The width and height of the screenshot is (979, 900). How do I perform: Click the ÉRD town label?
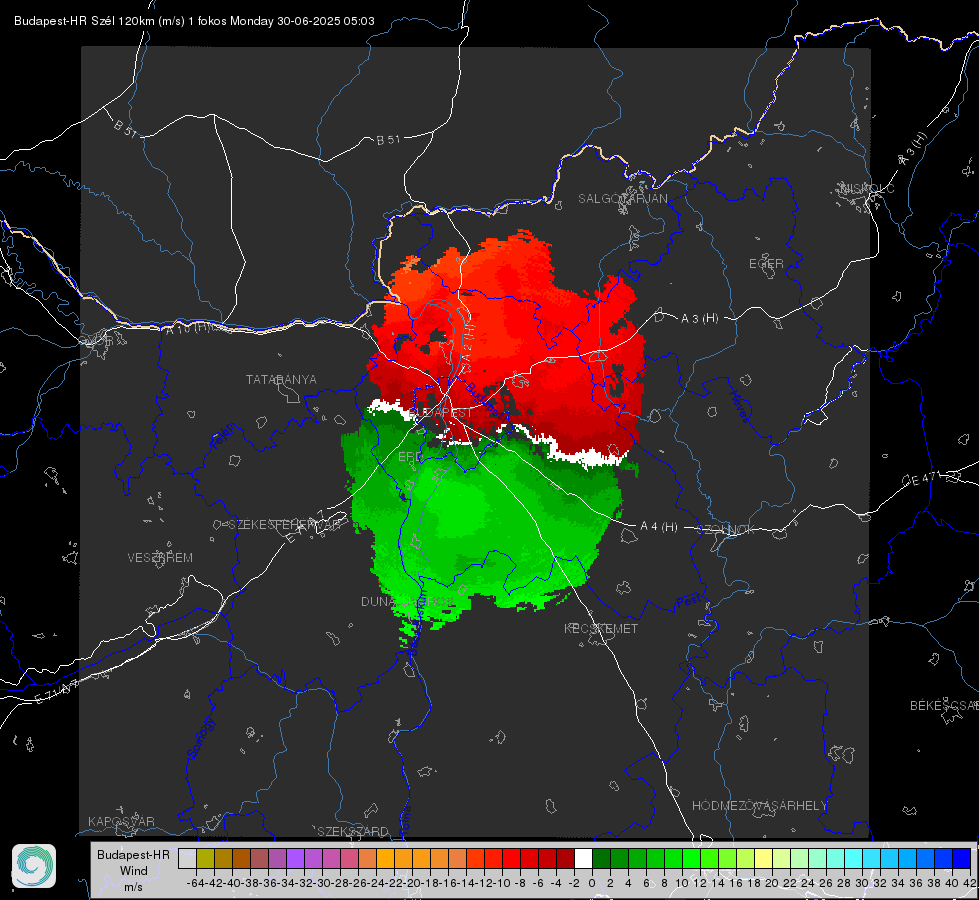point(410,457)
